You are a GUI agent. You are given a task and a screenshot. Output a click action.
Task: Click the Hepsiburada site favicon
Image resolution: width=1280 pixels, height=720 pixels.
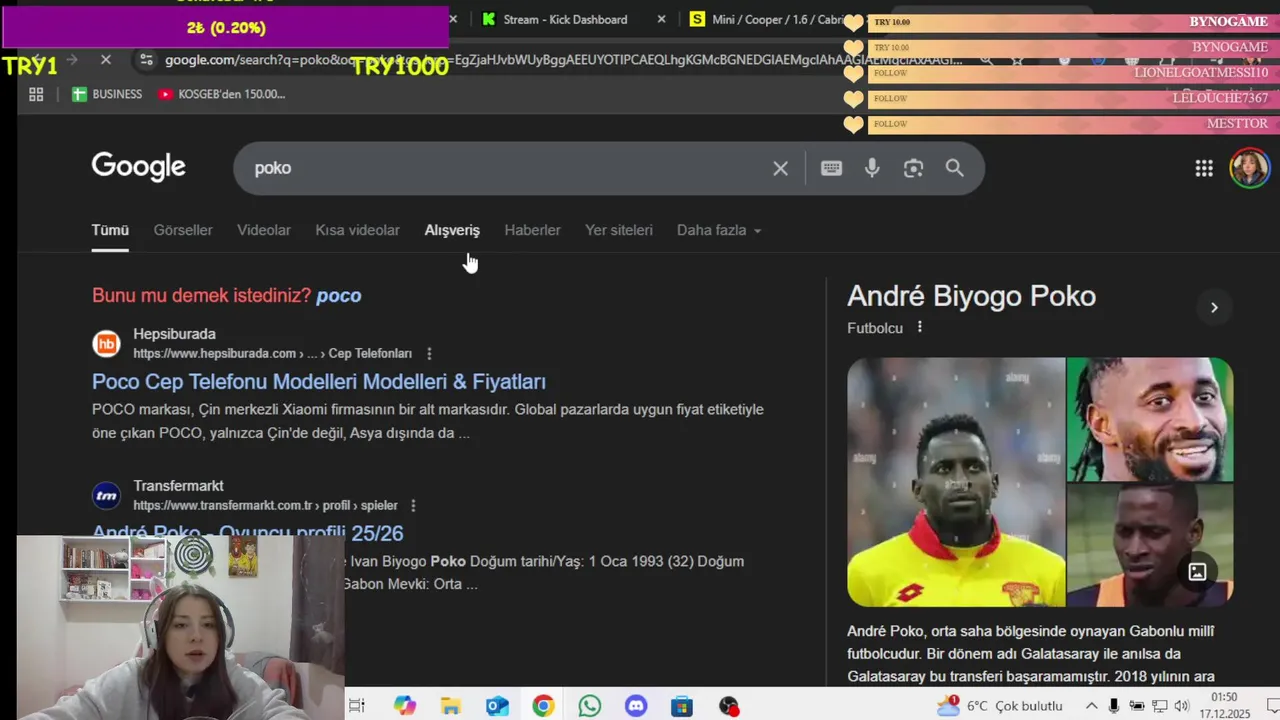click(x=106, y=343)
